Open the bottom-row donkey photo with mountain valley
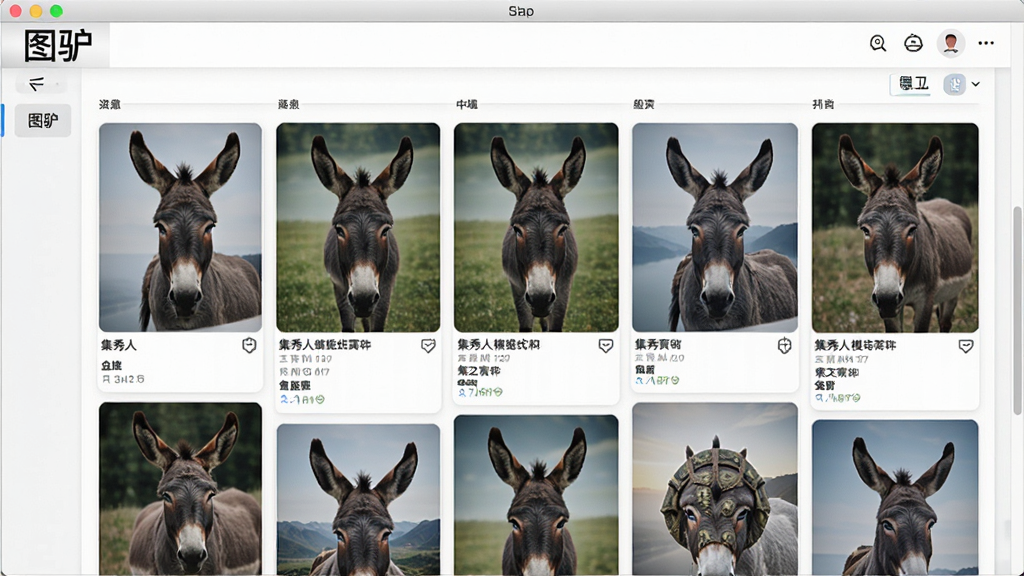The height and width of the screenshot is (576, 1024). pyautogui.click(x=358, y=500)
